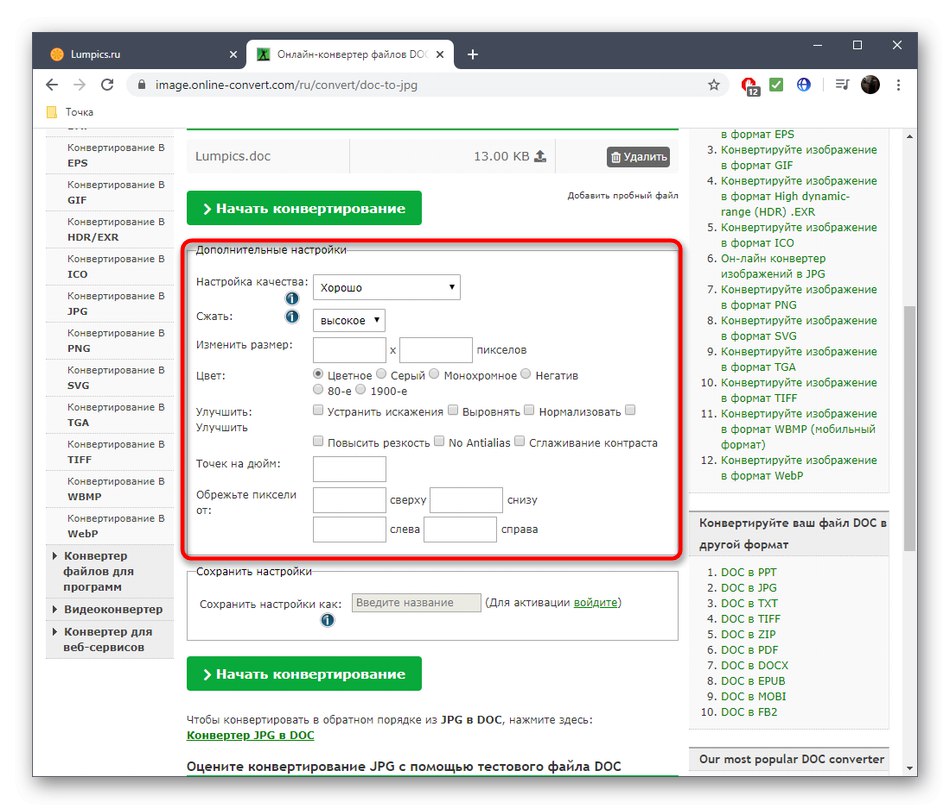Click the Удалить button for Lumpics.doc

pyautogui.click(x=639, y=157)
